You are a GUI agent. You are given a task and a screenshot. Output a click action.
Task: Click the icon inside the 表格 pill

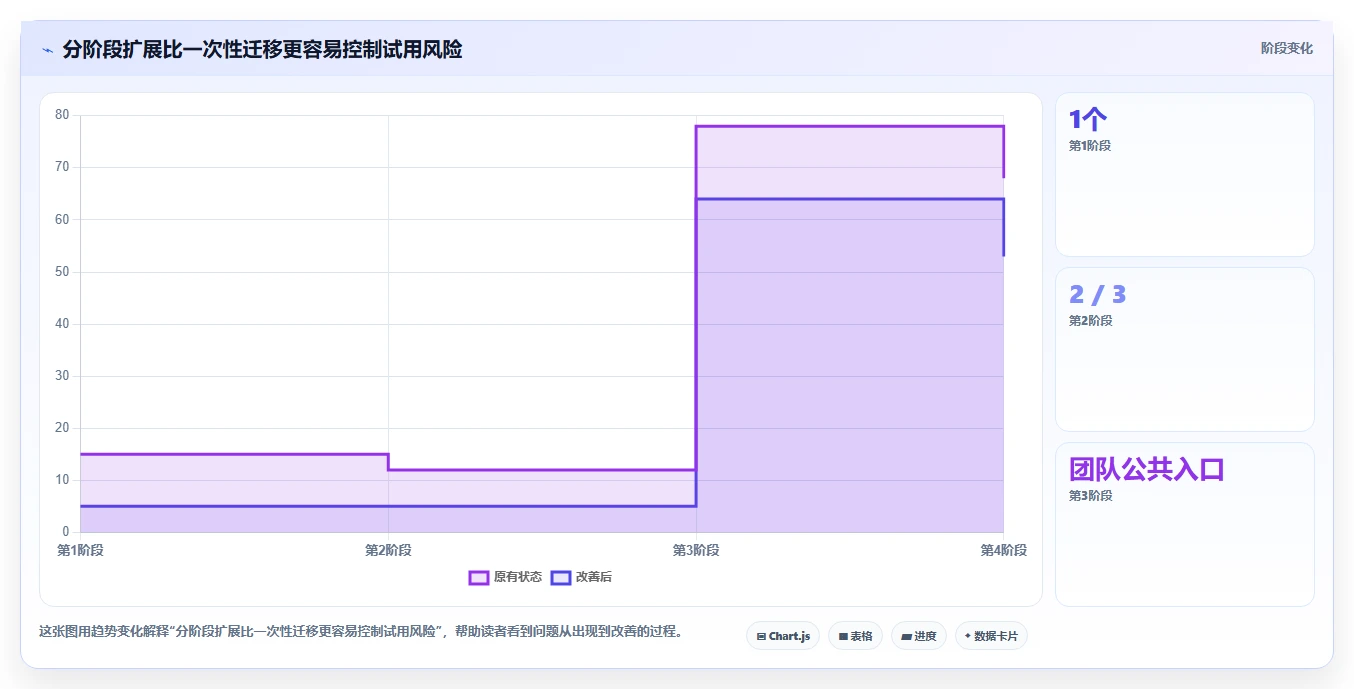pyautogui.click(x=843, y=636)
